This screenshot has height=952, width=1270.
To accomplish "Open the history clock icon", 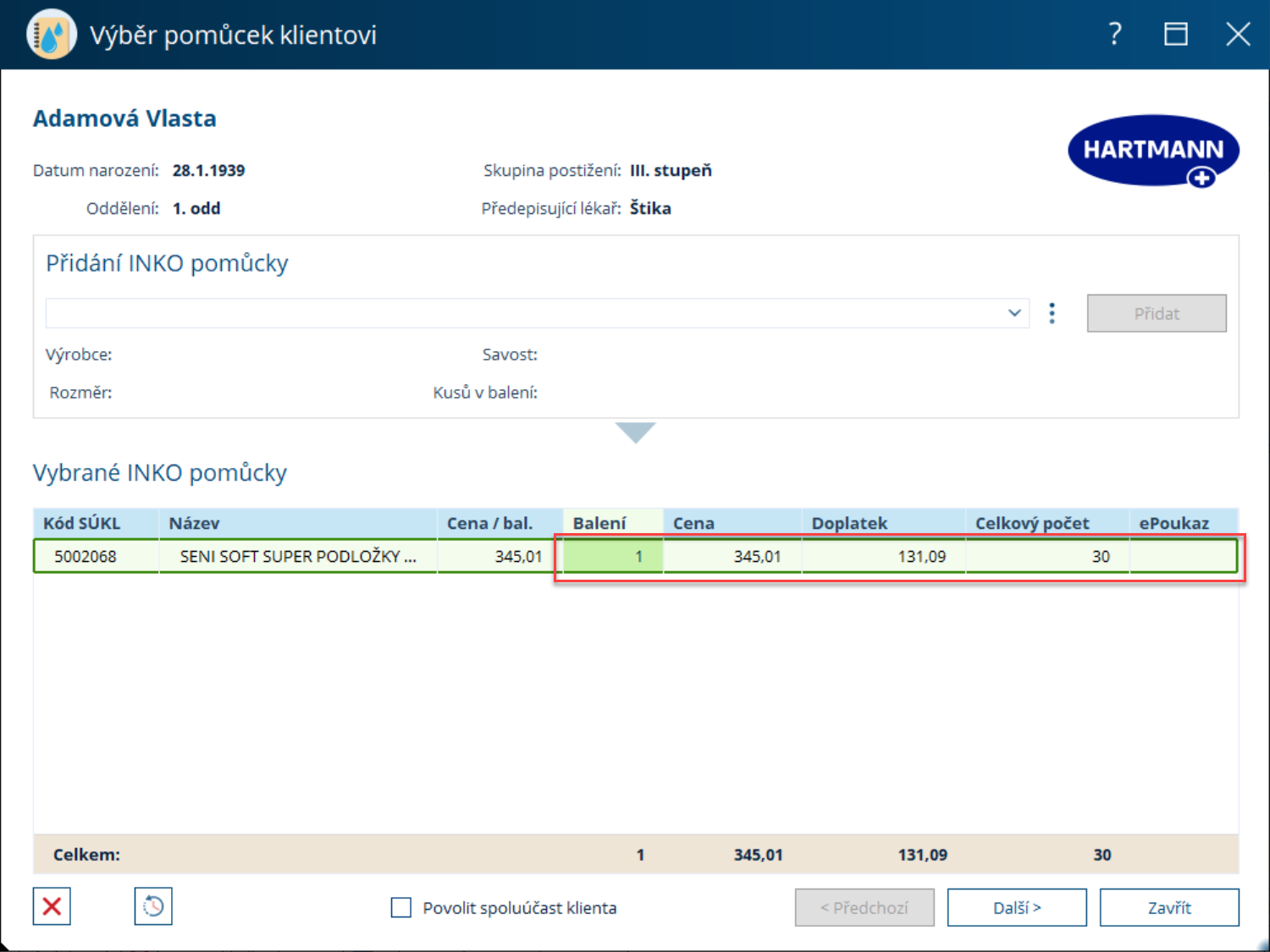I will click(153, 906).
